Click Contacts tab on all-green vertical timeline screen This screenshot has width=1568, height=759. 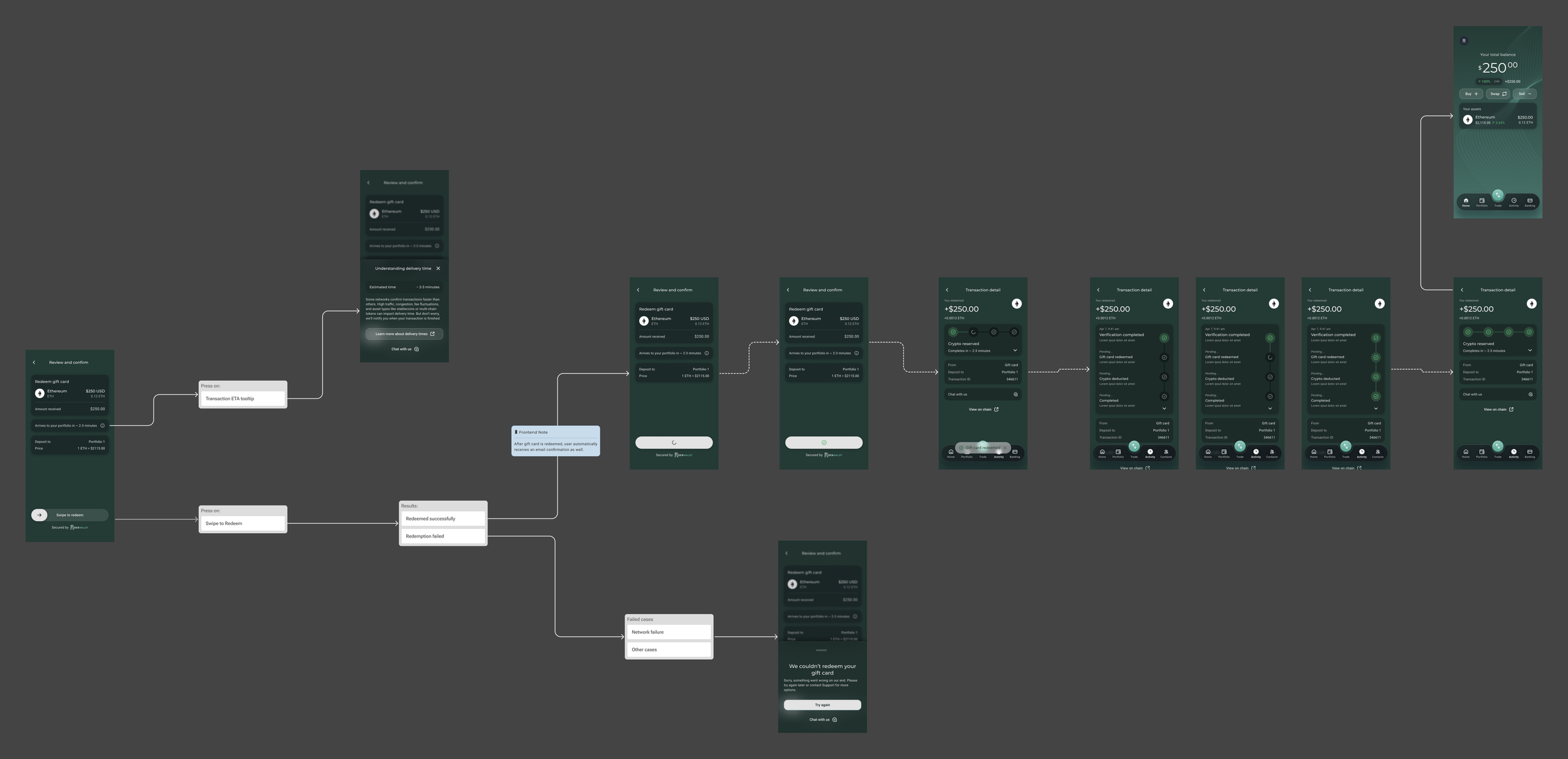coord(1378,454)
